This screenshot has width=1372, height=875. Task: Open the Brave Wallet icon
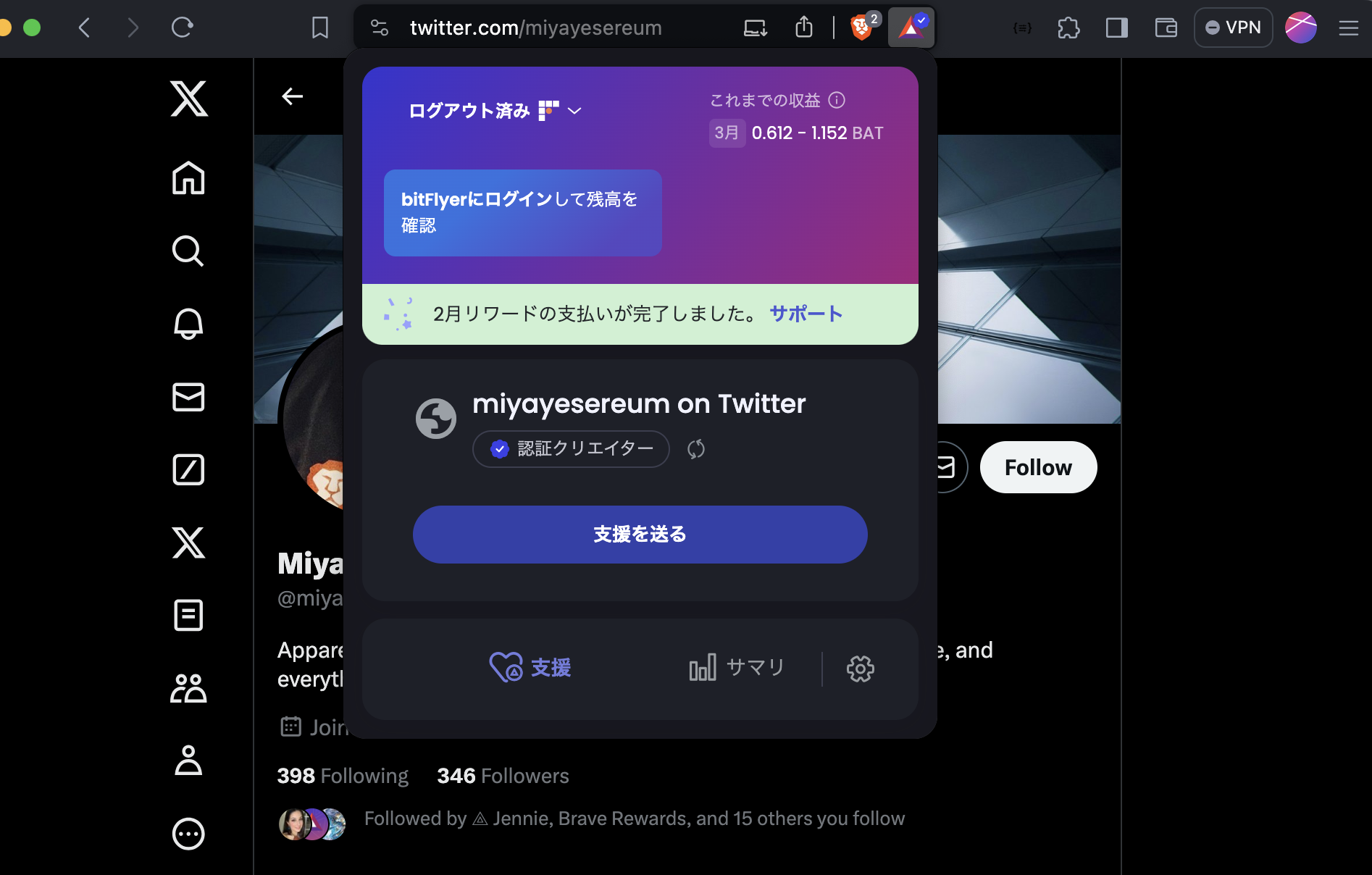pyautogui.click(x=1166, y=28)
